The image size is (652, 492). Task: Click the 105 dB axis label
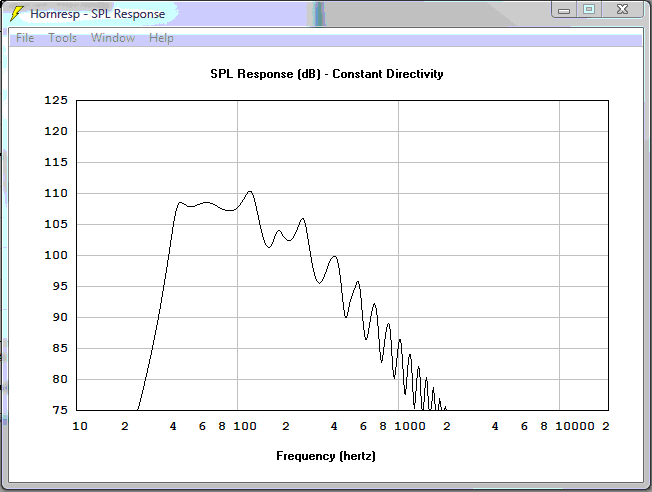pos(56,224)
